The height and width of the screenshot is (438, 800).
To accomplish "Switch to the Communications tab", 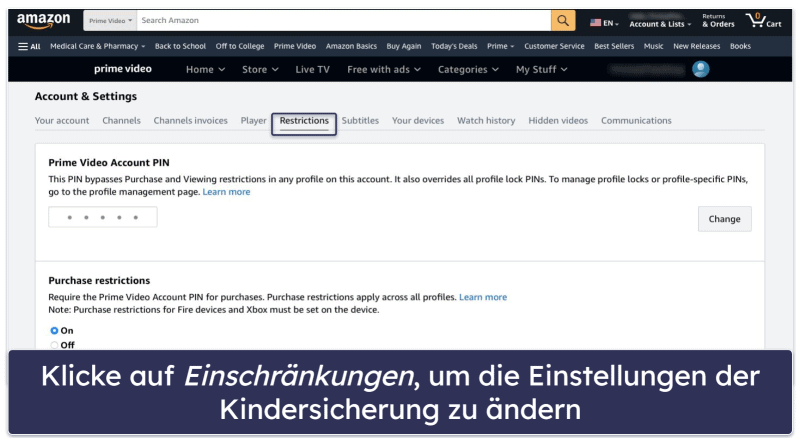I will pyautogui.click(x=636, y=120).
